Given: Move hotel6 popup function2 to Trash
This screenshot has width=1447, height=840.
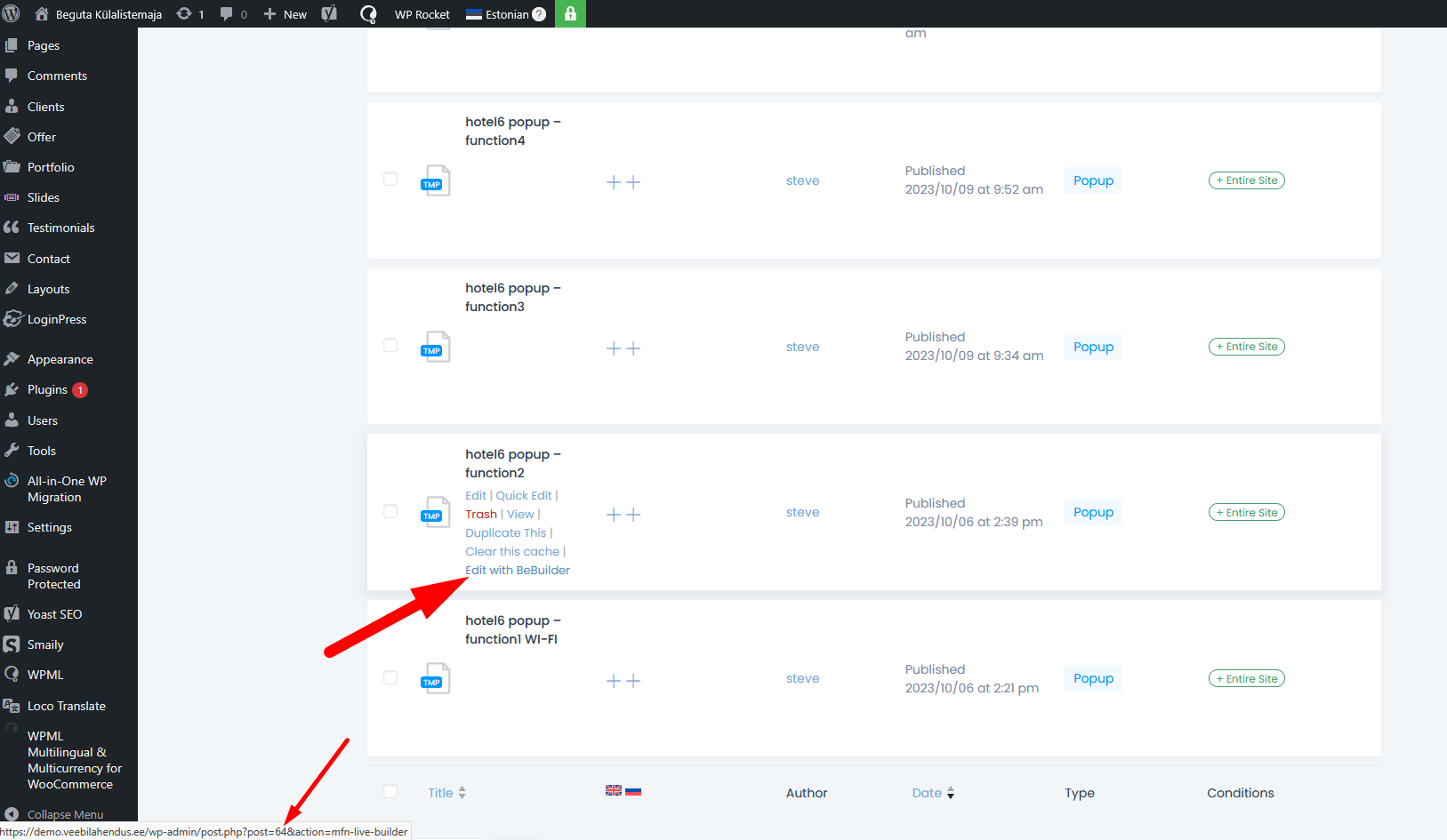Looking at the screenshot, I should (480, 514).
